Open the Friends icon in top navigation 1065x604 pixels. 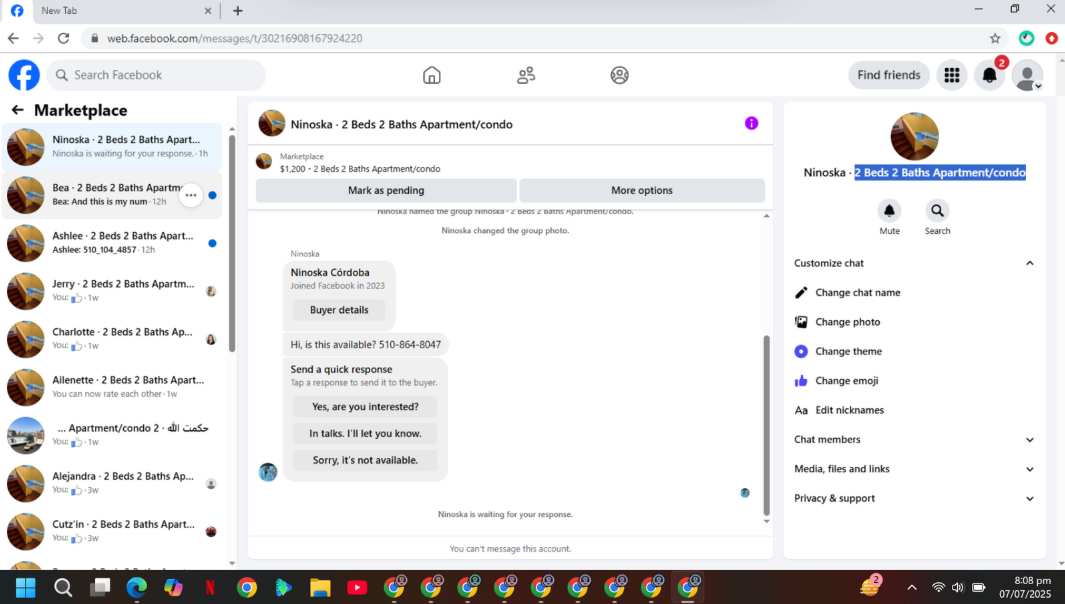pyautogui.click(x=526, y=75)
